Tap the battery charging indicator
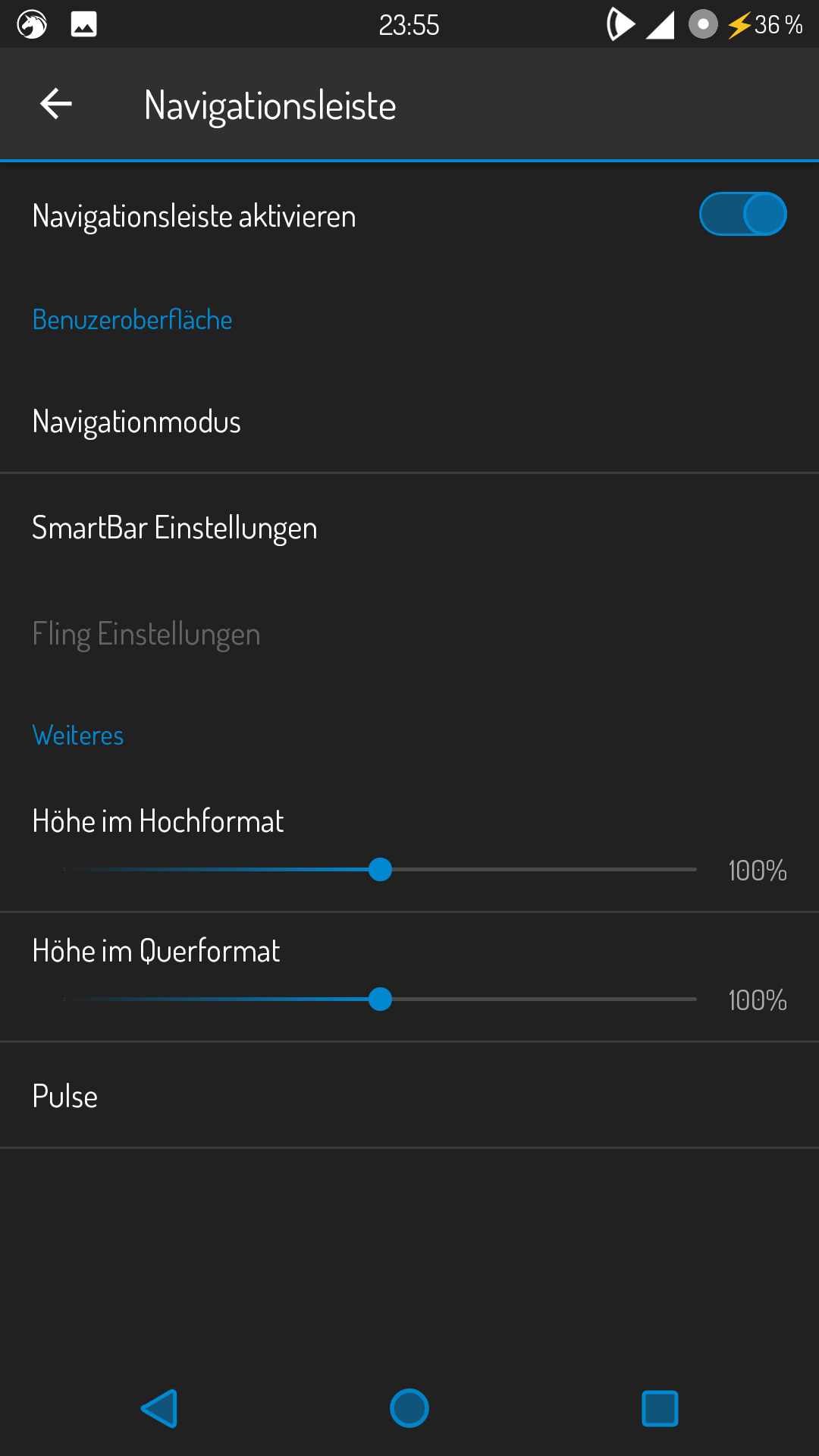The image size is (819, 1456). (x=764, y=25)
